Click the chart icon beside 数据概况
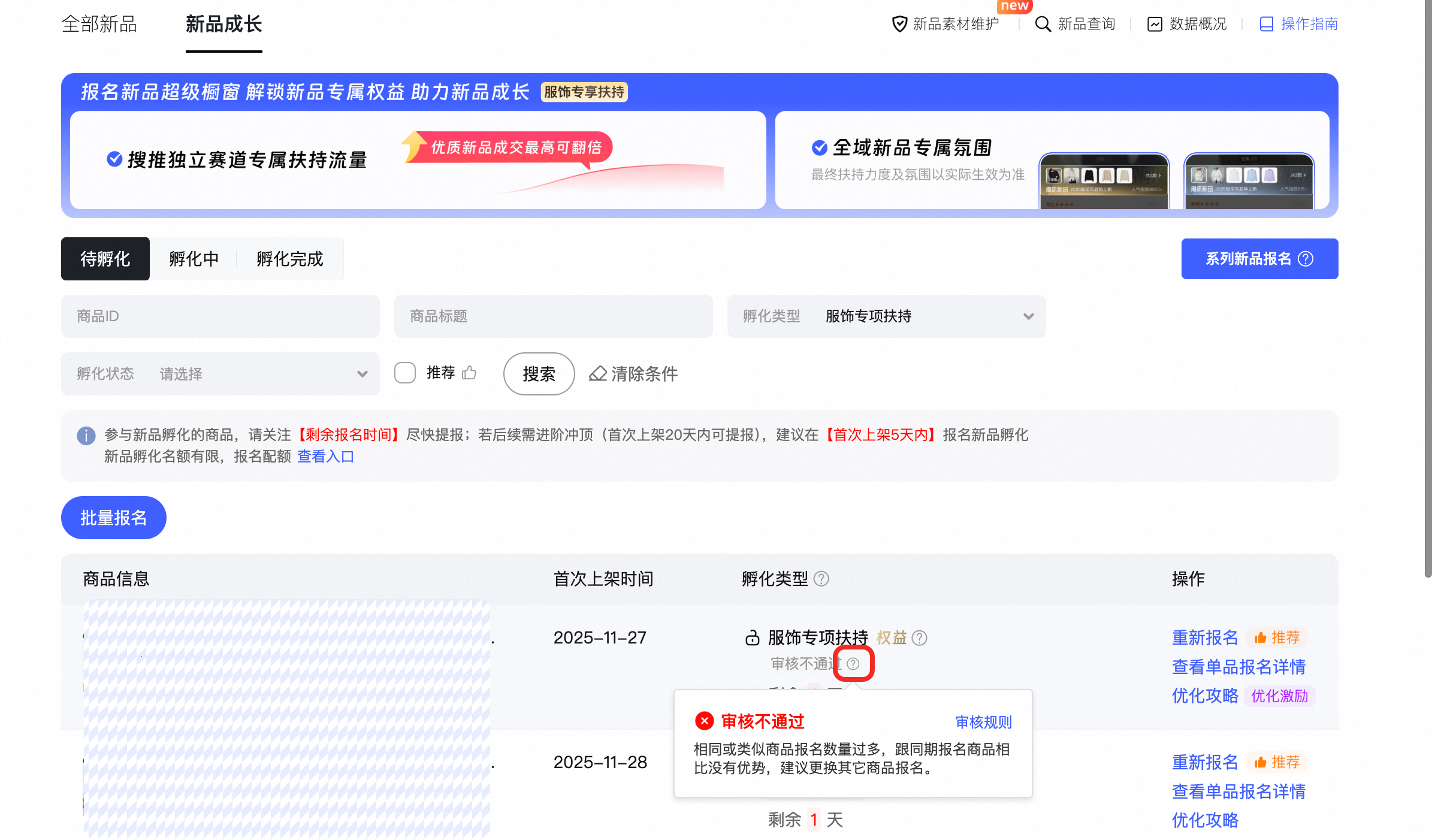The image size is (1432, 840). point(1155,24)
